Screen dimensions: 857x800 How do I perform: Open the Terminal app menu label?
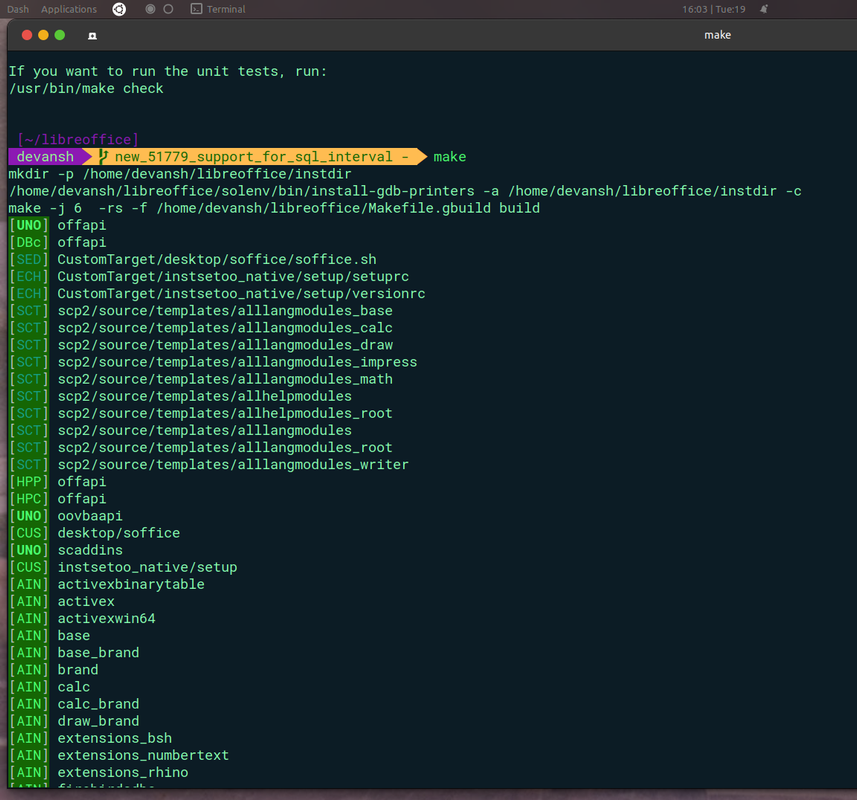tap(226, 9)
